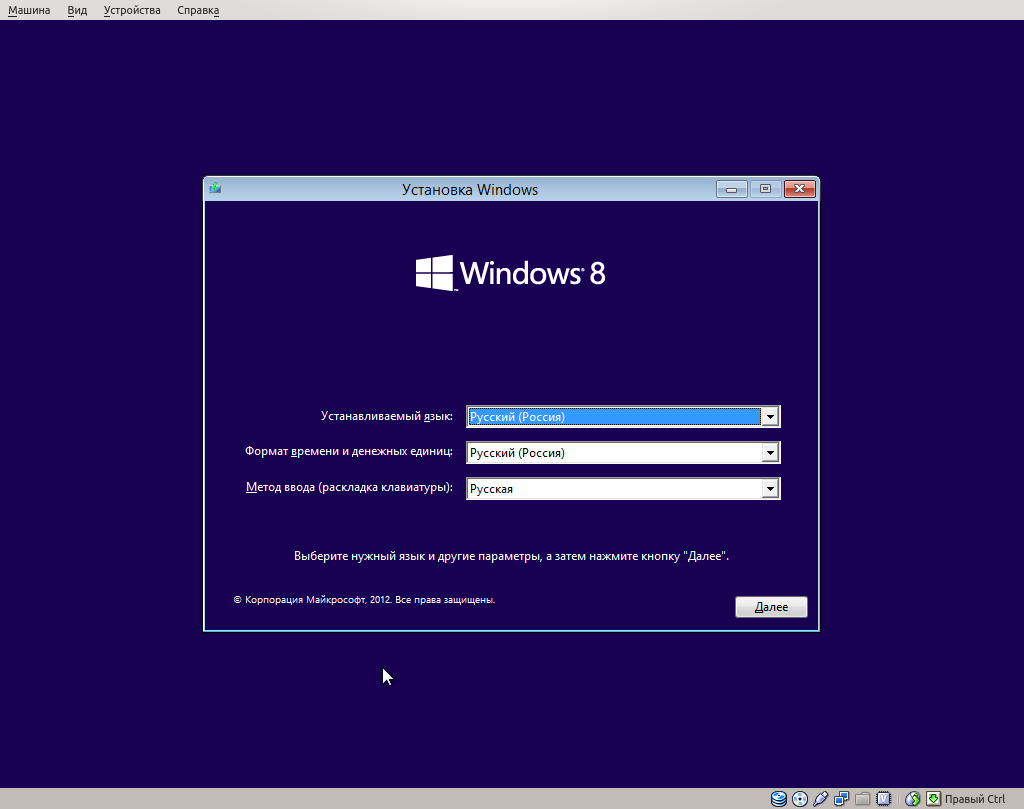Viewport: 1024px width, 809px height.
Task: Click the virtualization features chip icon
Action: (x=884, y=798)
